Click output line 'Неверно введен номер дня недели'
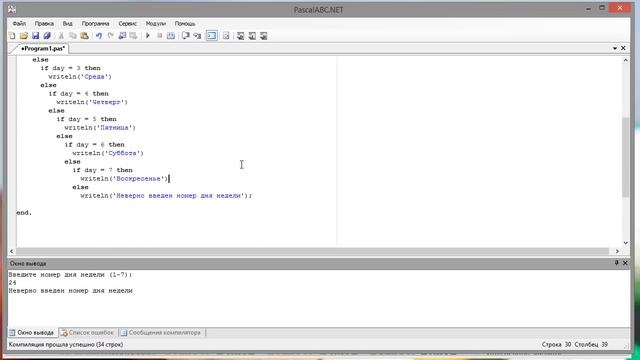The height and width of the screenshot is (360, 640). coord(71,291)
